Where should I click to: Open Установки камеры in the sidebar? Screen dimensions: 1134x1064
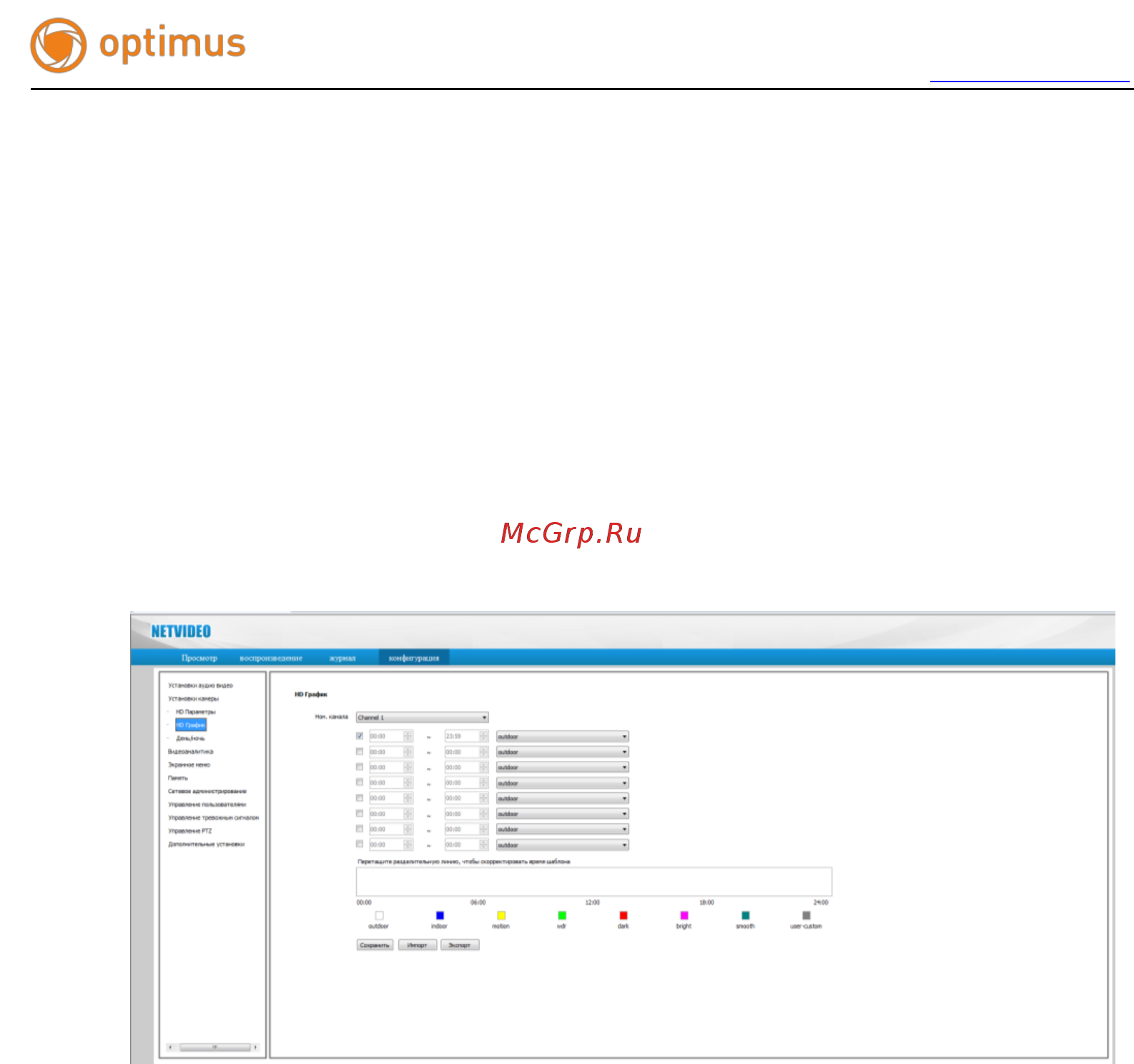point(193,699)
